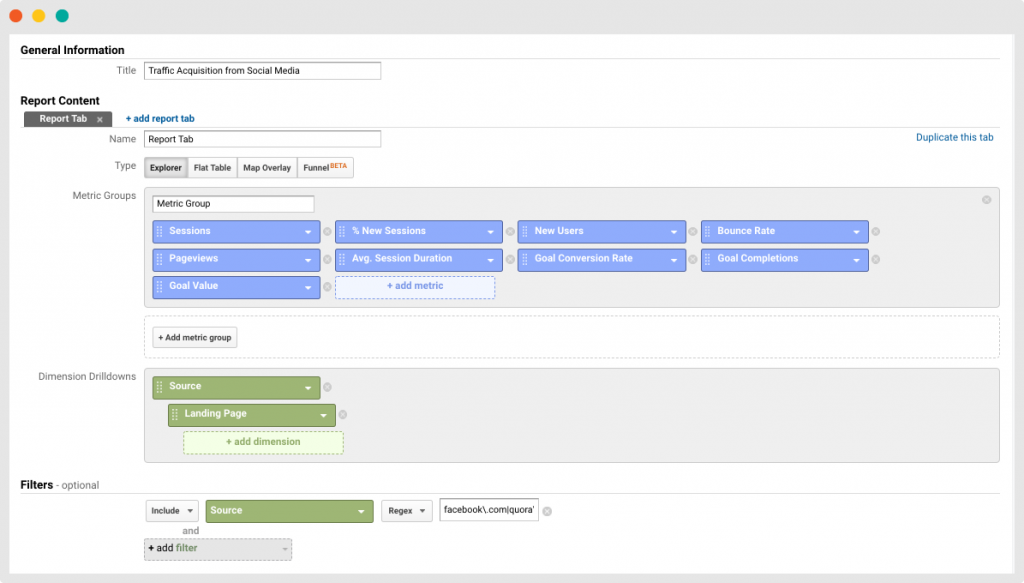Select the Funnel BETA tab
1024x583 pixels.
[x=325, y=168]
